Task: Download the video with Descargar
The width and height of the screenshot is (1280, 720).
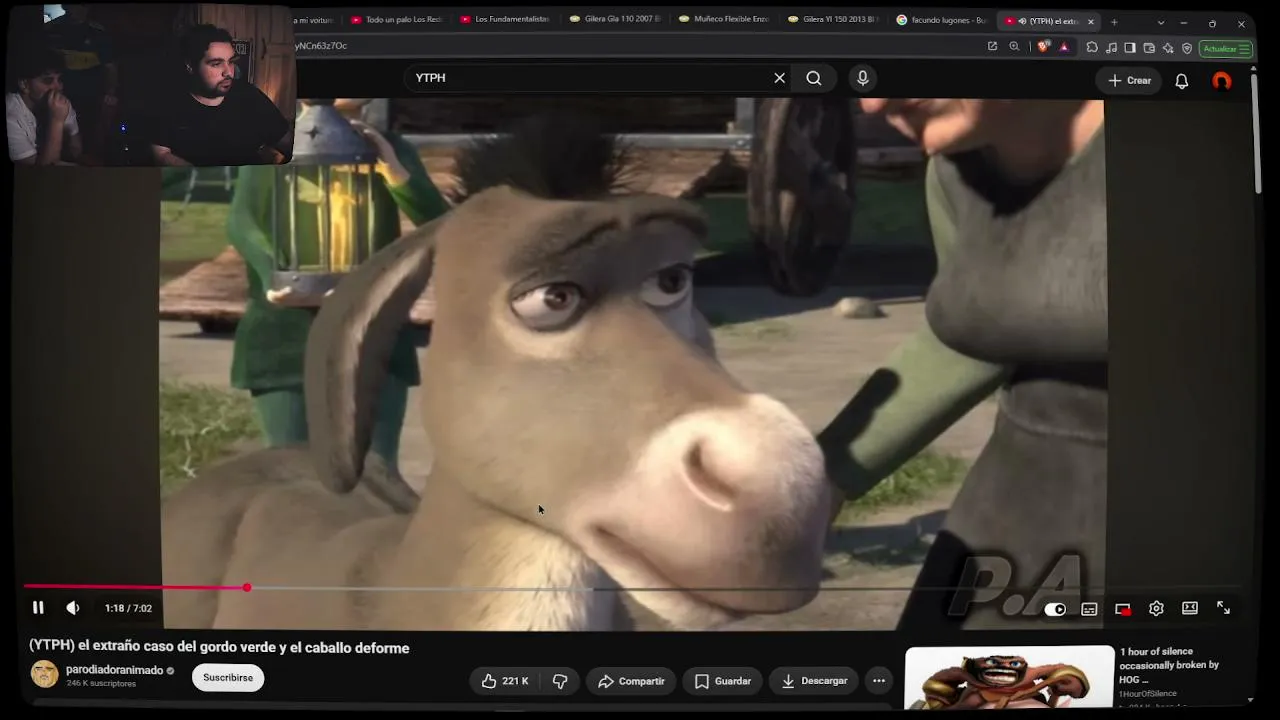Action: 814,681
